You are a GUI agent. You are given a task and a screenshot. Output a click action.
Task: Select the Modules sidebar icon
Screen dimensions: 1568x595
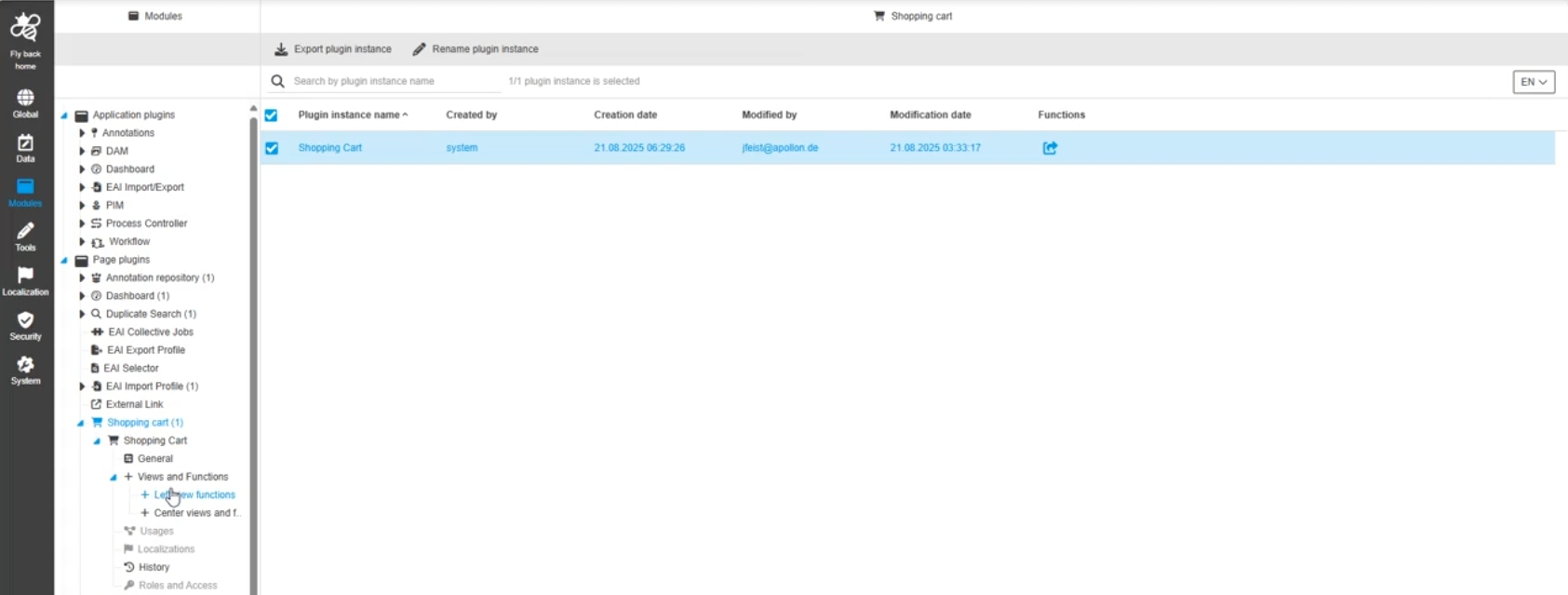click(25, 186)
